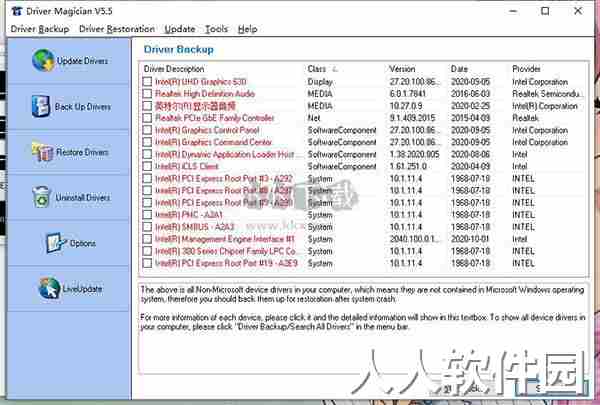Enable Intel(R) Dynamic Application Loader Host checkbox
This screenshot has width=600, height=405.
147,154
